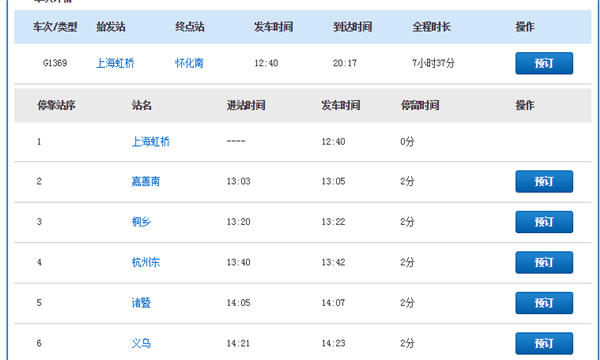Select 嘉善南 departure time 13:05

(x=333, y=181)
